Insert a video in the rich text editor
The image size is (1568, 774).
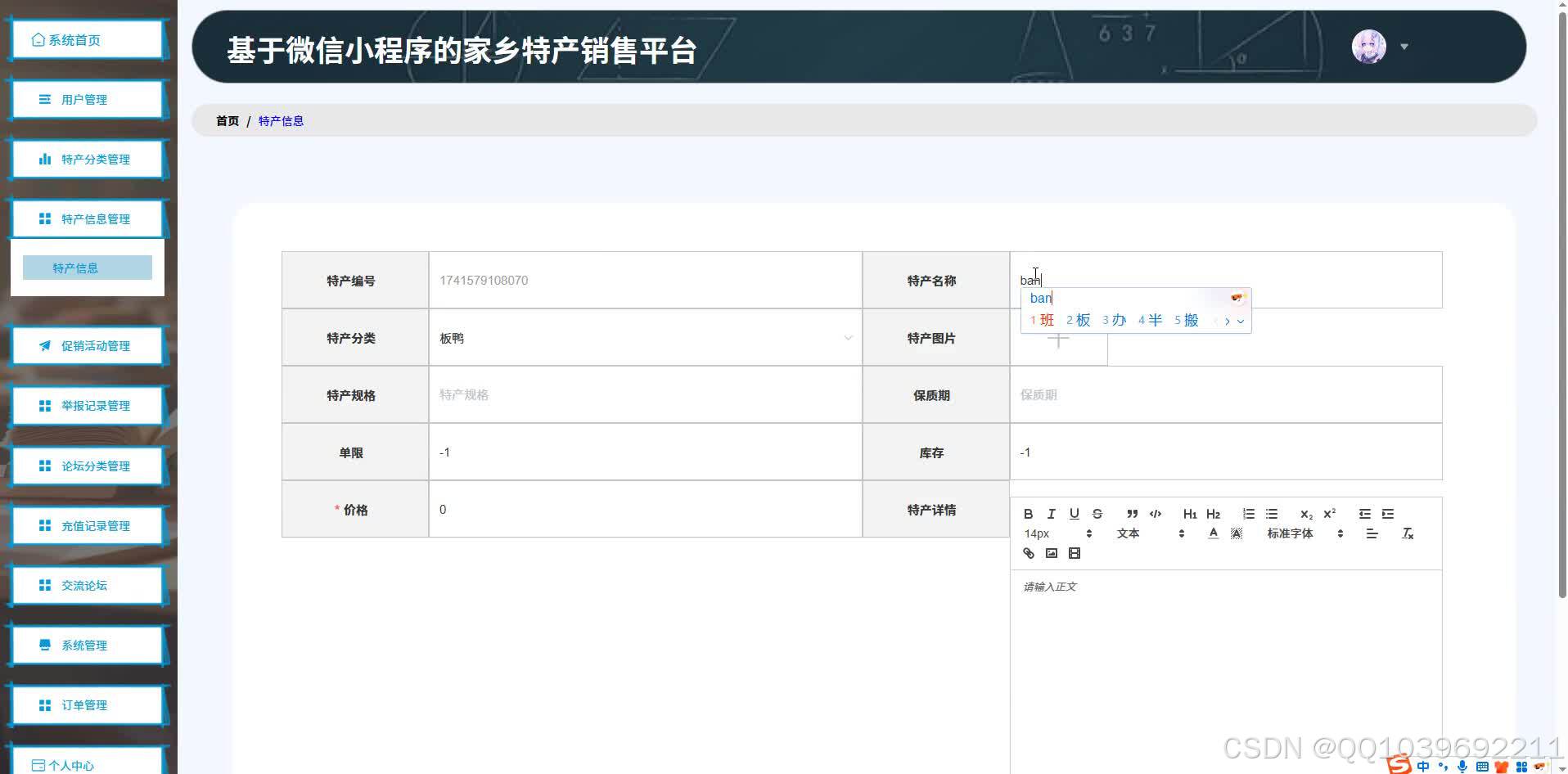(x=1074, y=553)
